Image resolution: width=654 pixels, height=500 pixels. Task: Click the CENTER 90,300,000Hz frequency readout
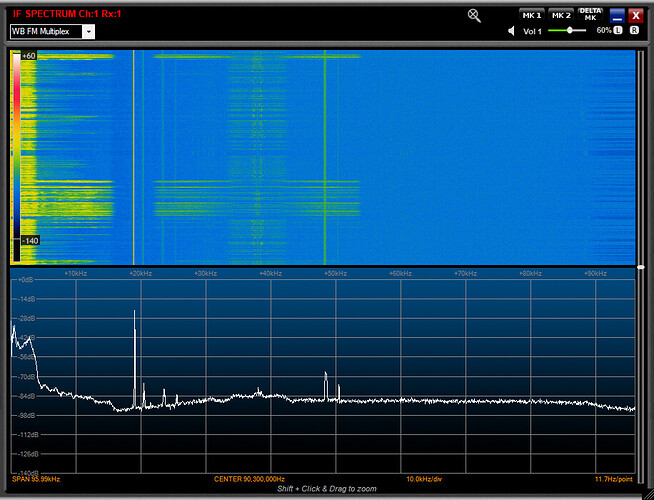(x=250, y=479)
